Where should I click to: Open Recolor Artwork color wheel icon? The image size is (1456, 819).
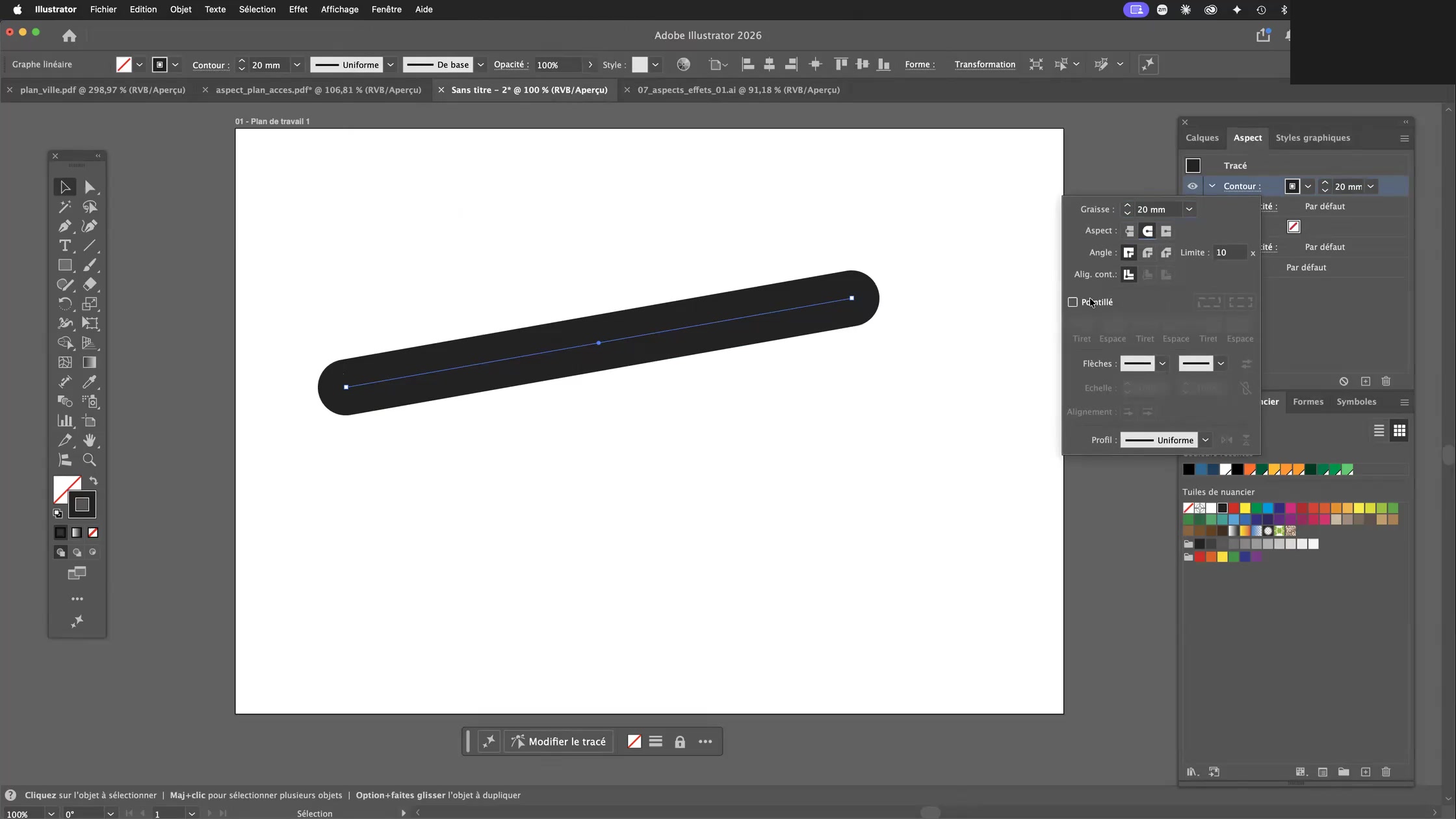click(x=683, y=64)
